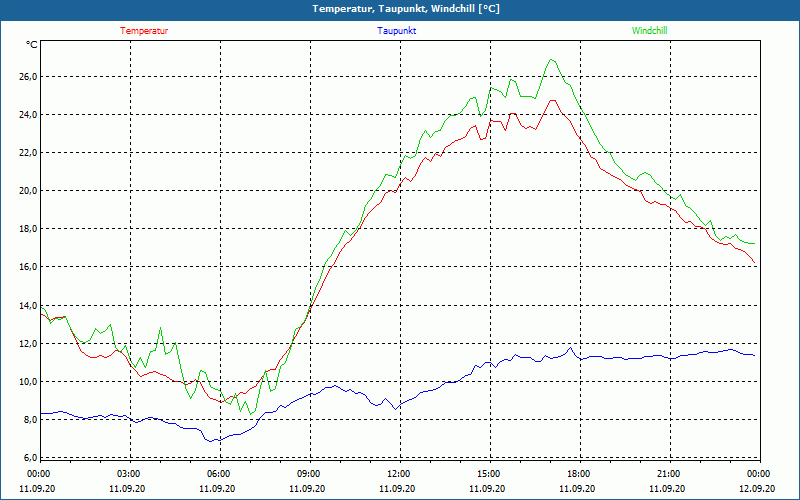Click the 20,0 y-axis value
This screenshot has width=800, height=500.
tap(28, 191)
